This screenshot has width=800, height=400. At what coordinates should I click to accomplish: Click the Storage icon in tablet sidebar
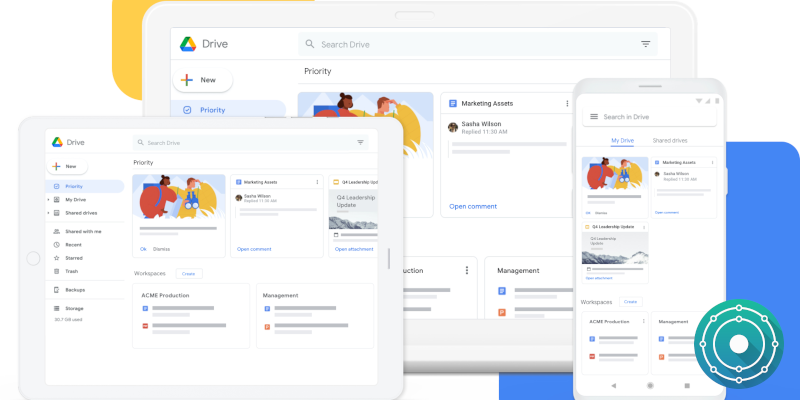[x=57, y=308]
